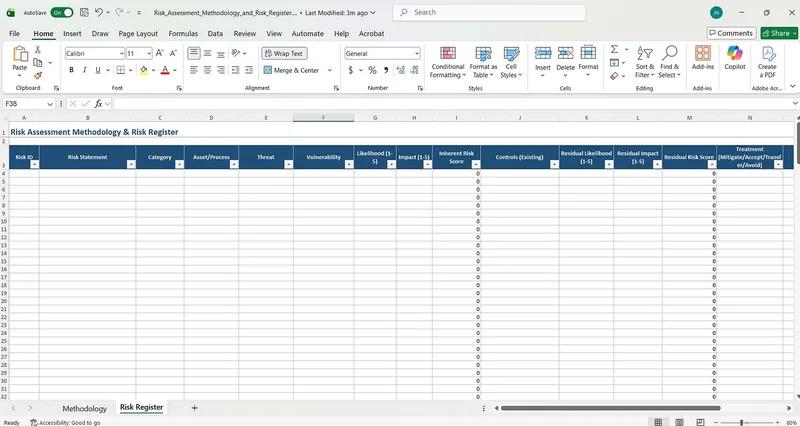Image resolution: width=800 pixels, height=426 pixels.
Task: Click the Delete cells icon
Action: [565, 53]
